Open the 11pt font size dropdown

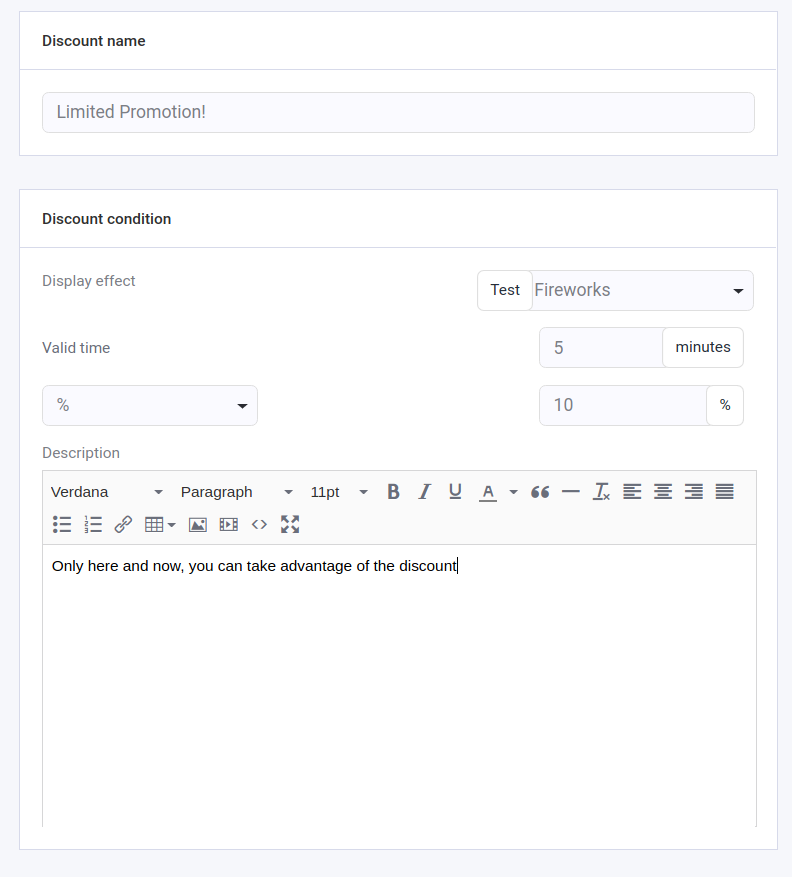(339, 492)
